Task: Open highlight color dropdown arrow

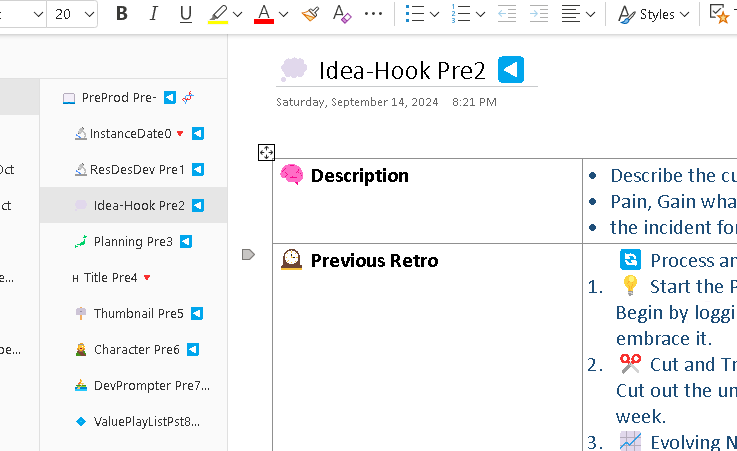Action: (237, 15)
